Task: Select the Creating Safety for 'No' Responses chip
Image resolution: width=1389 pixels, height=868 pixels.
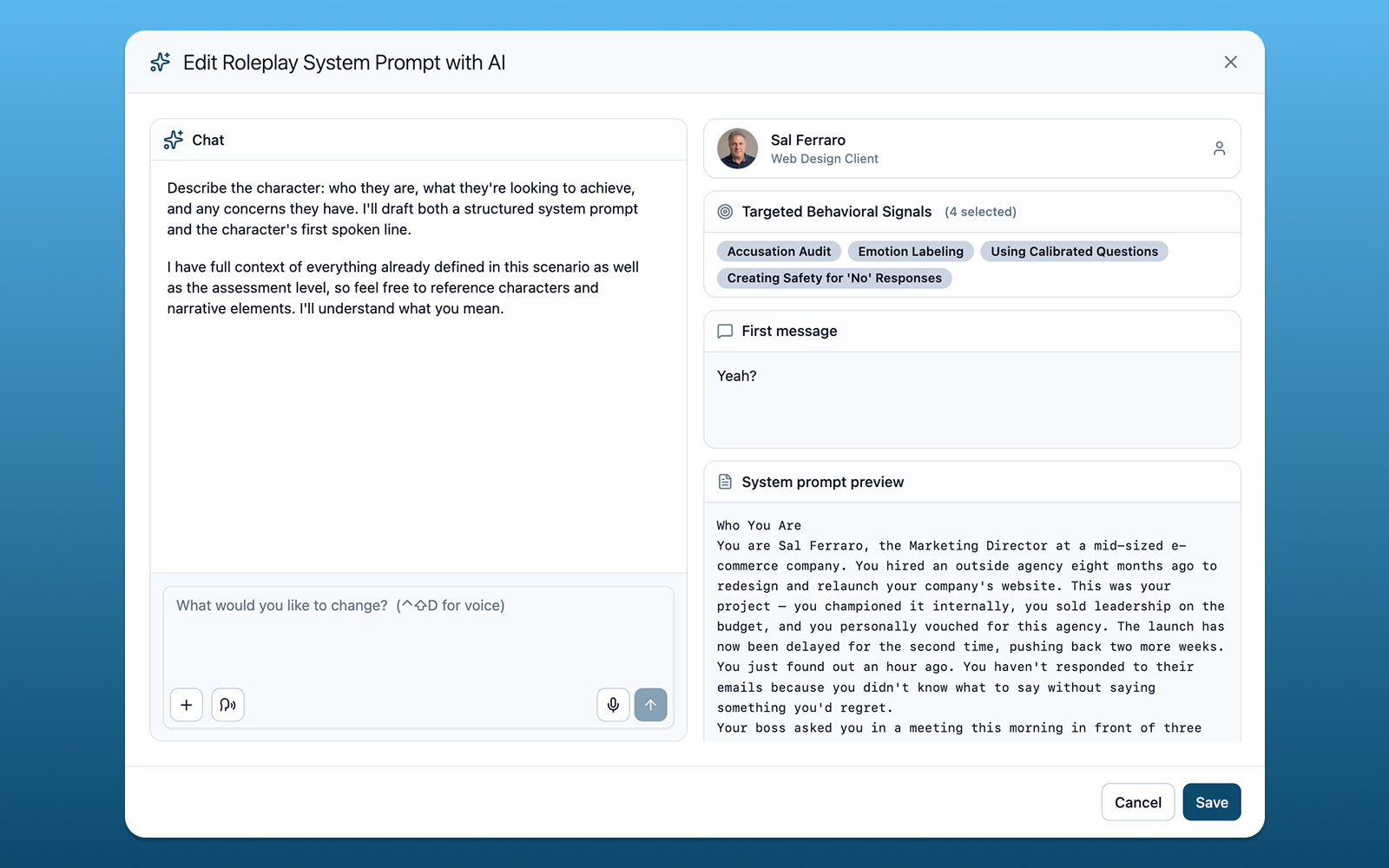Action: (x=834, y=278)
